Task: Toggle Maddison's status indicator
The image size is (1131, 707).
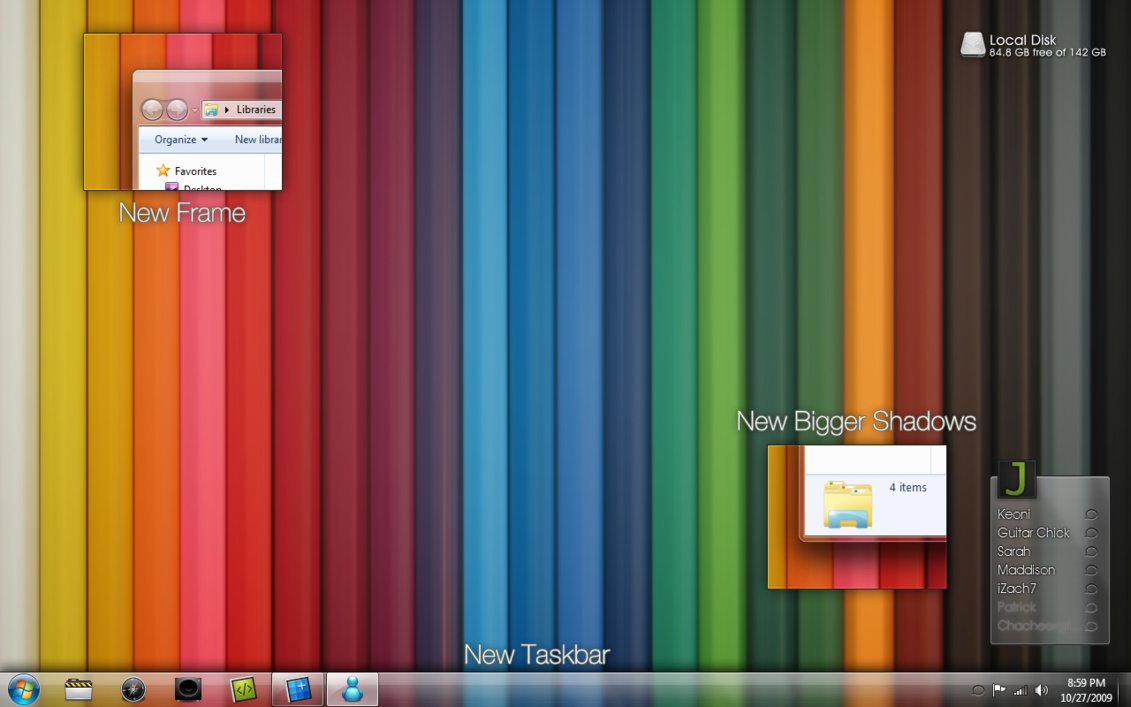Action: (x=1092, y=569)
